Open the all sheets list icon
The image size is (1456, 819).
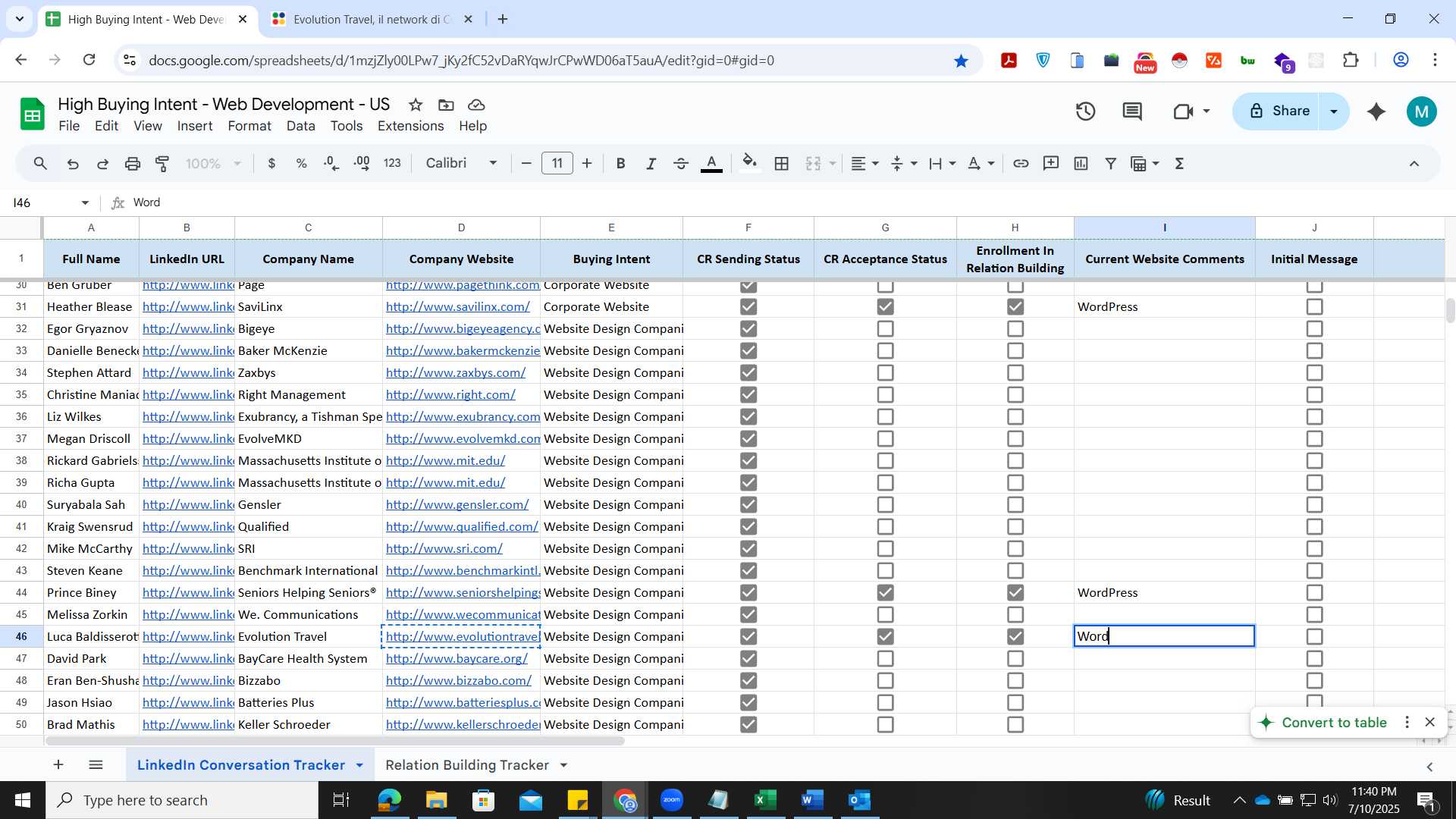click(96, 765)
